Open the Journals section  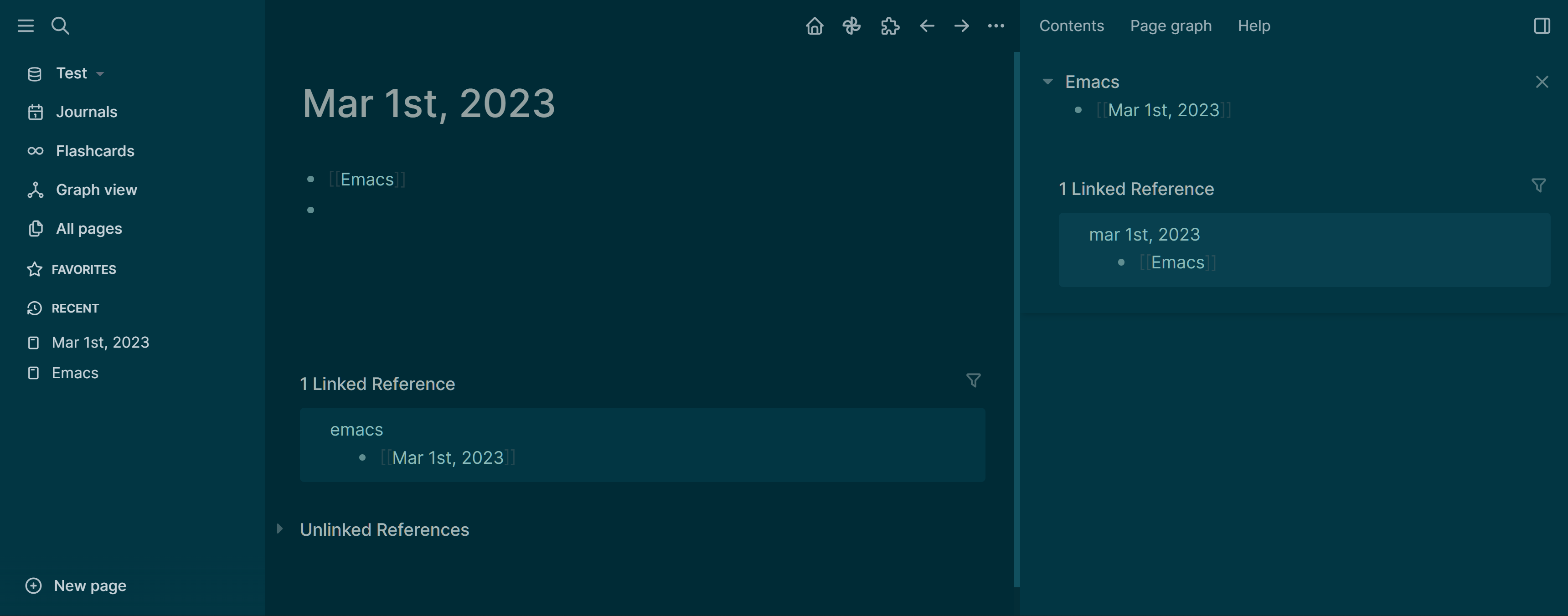(x=87, y=111)
